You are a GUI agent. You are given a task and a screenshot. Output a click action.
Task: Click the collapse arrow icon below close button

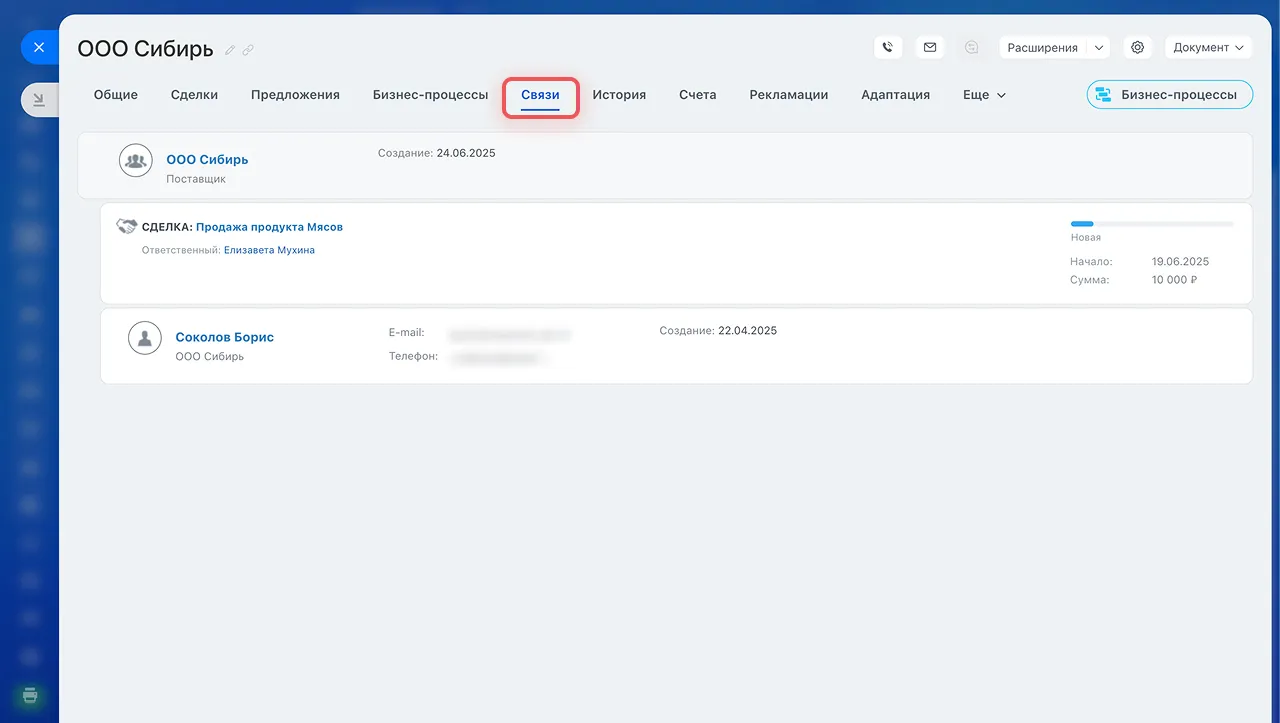pos(39,99)
